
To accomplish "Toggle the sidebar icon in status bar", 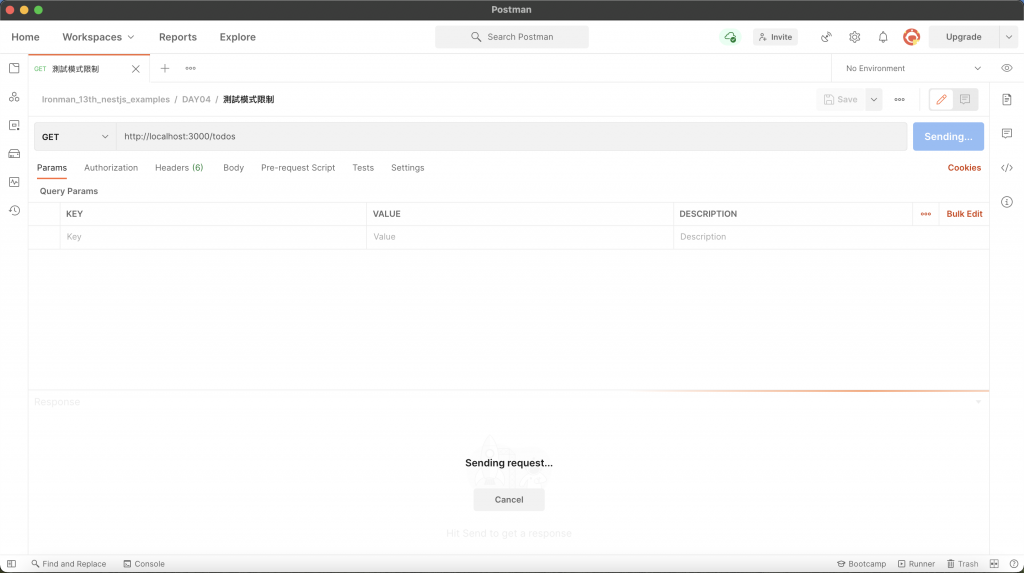I will (x=11, y=564).
